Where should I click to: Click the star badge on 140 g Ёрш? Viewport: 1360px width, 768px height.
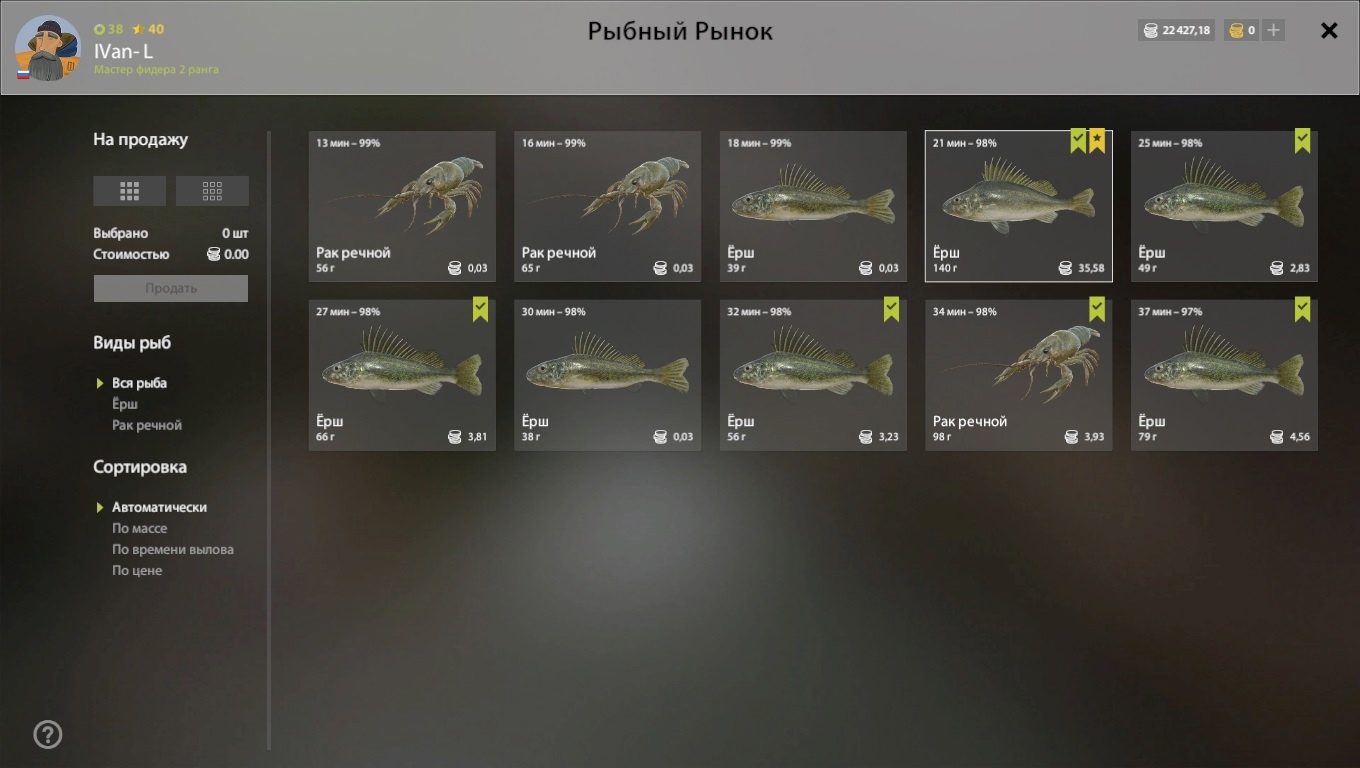point(1097,140)
